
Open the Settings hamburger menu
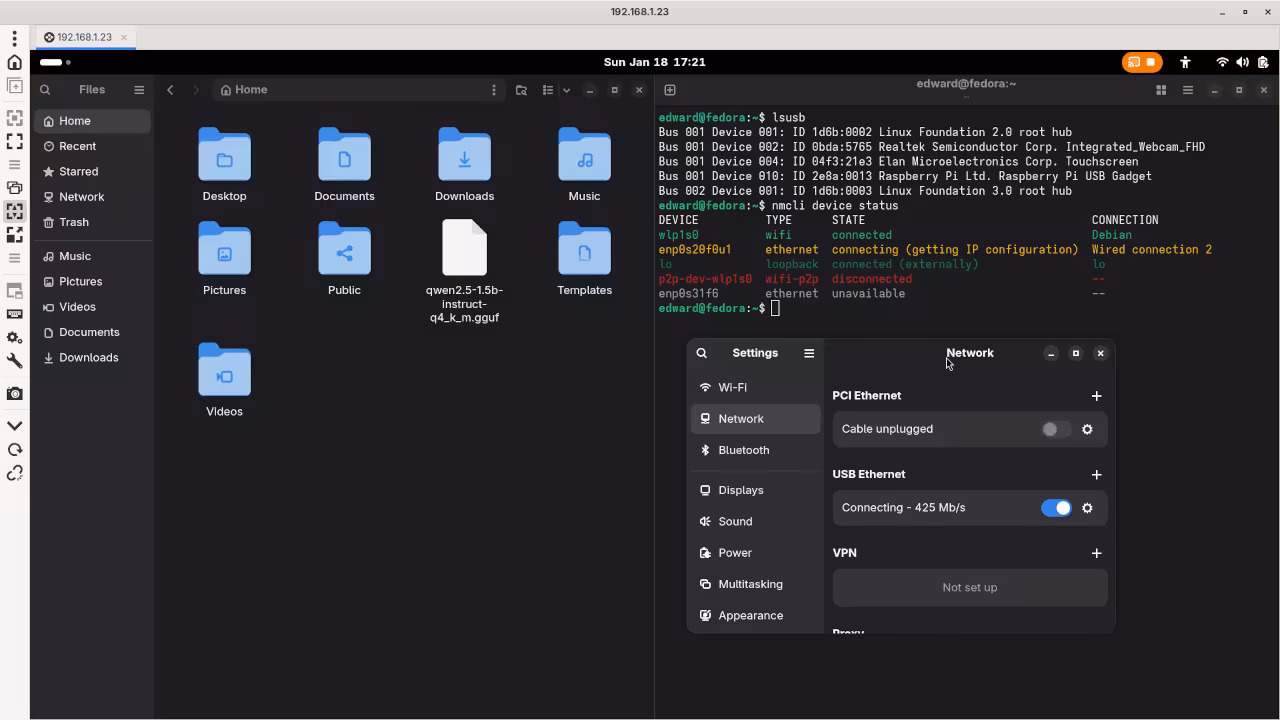[809, 353]
